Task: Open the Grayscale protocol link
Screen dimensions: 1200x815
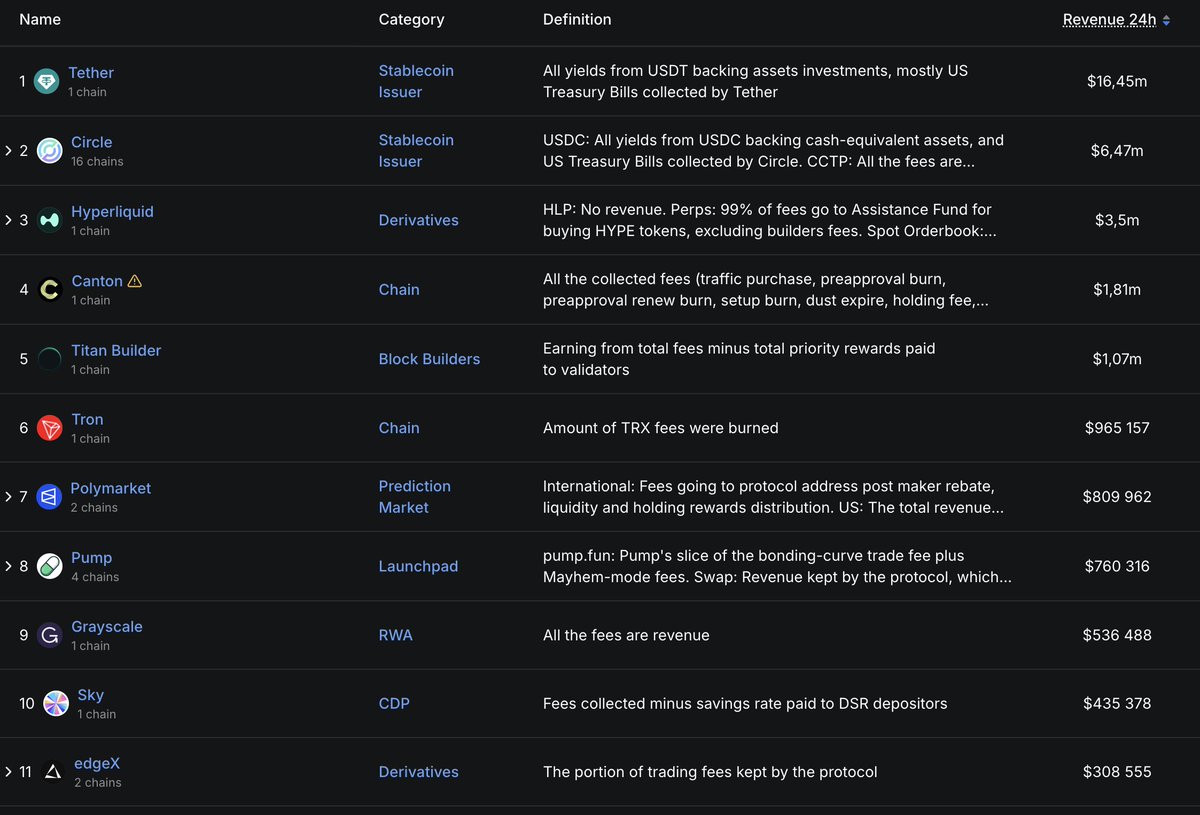Action: pyautogui.click(x=107, y=626)
